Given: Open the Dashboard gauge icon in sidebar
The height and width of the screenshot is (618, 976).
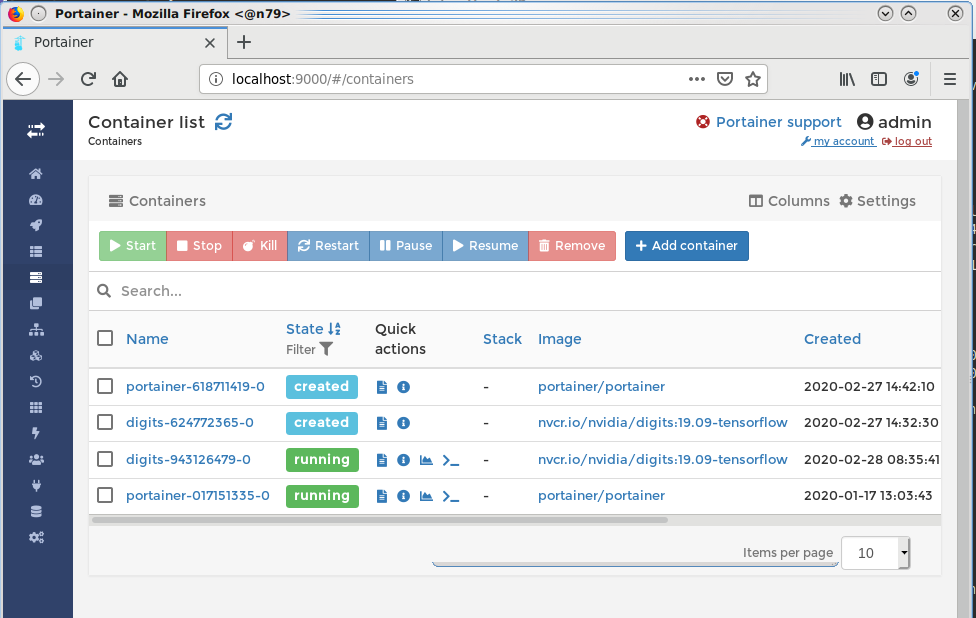Looking at the screenshot, I should [36, 200].
